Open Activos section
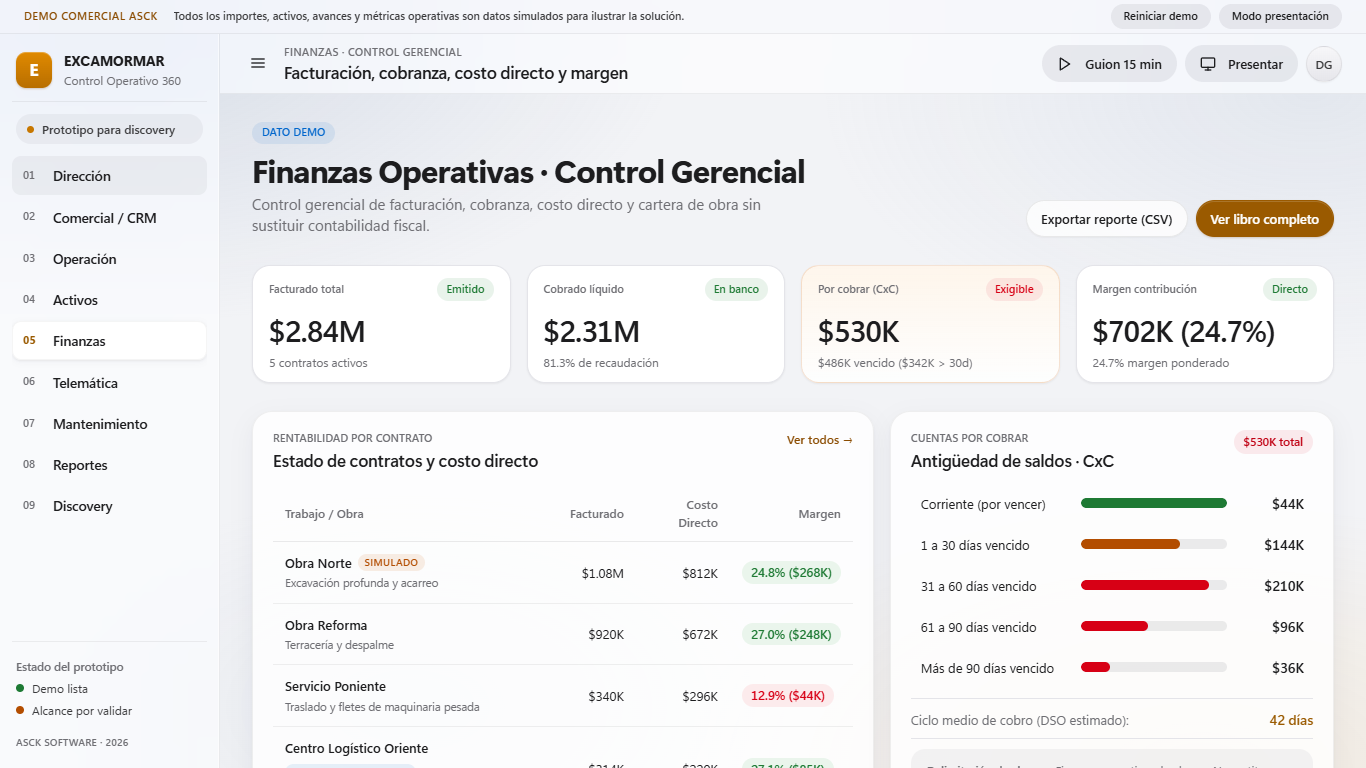 point(109,300)
